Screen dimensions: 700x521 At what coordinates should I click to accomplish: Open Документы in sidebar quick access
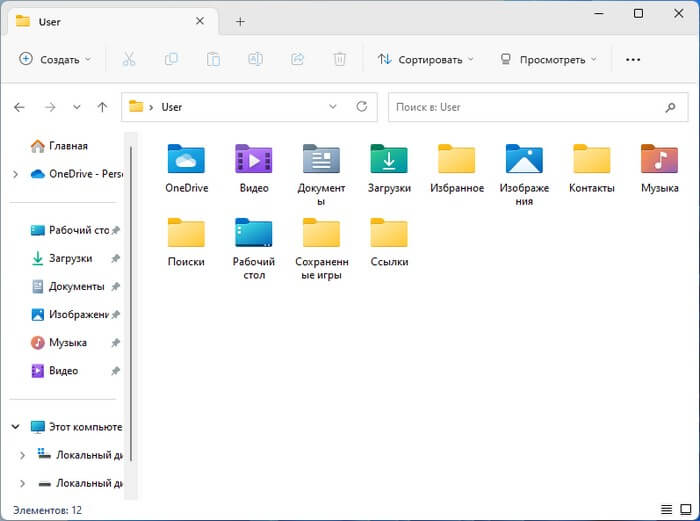[68, 287]
